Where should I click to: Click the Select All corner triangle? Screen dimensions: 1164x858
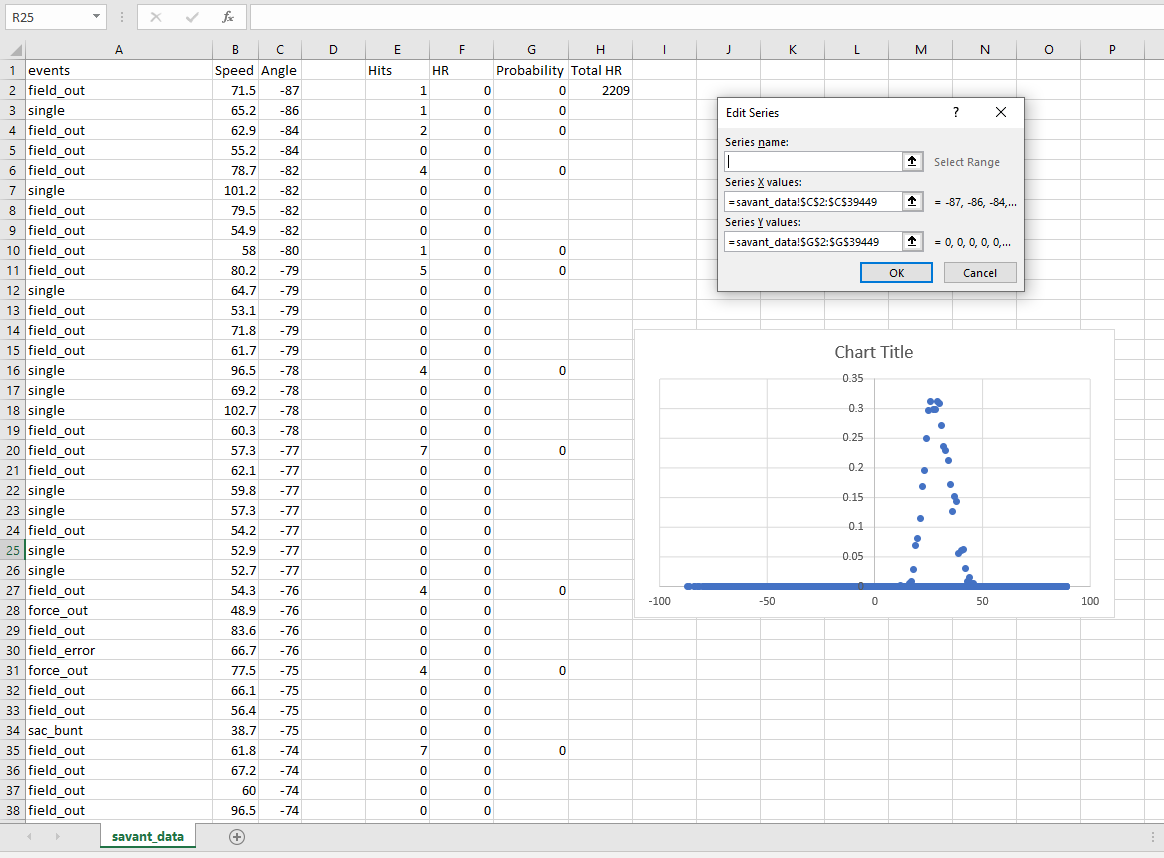point(15,50)
